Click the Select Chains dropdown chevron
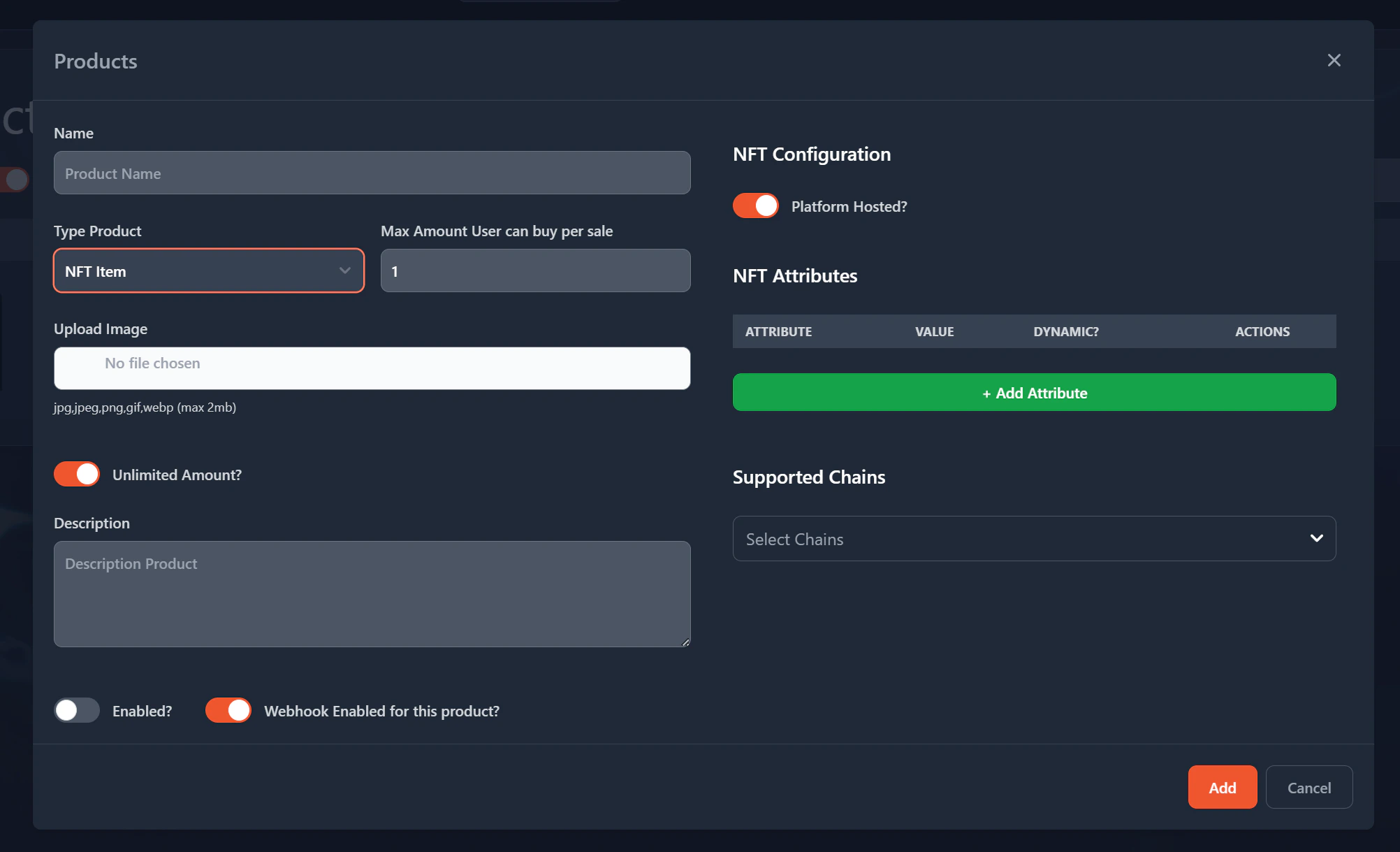This screenshot has height=852, width=1400. pyautogui.click(x=1317, y=538)
